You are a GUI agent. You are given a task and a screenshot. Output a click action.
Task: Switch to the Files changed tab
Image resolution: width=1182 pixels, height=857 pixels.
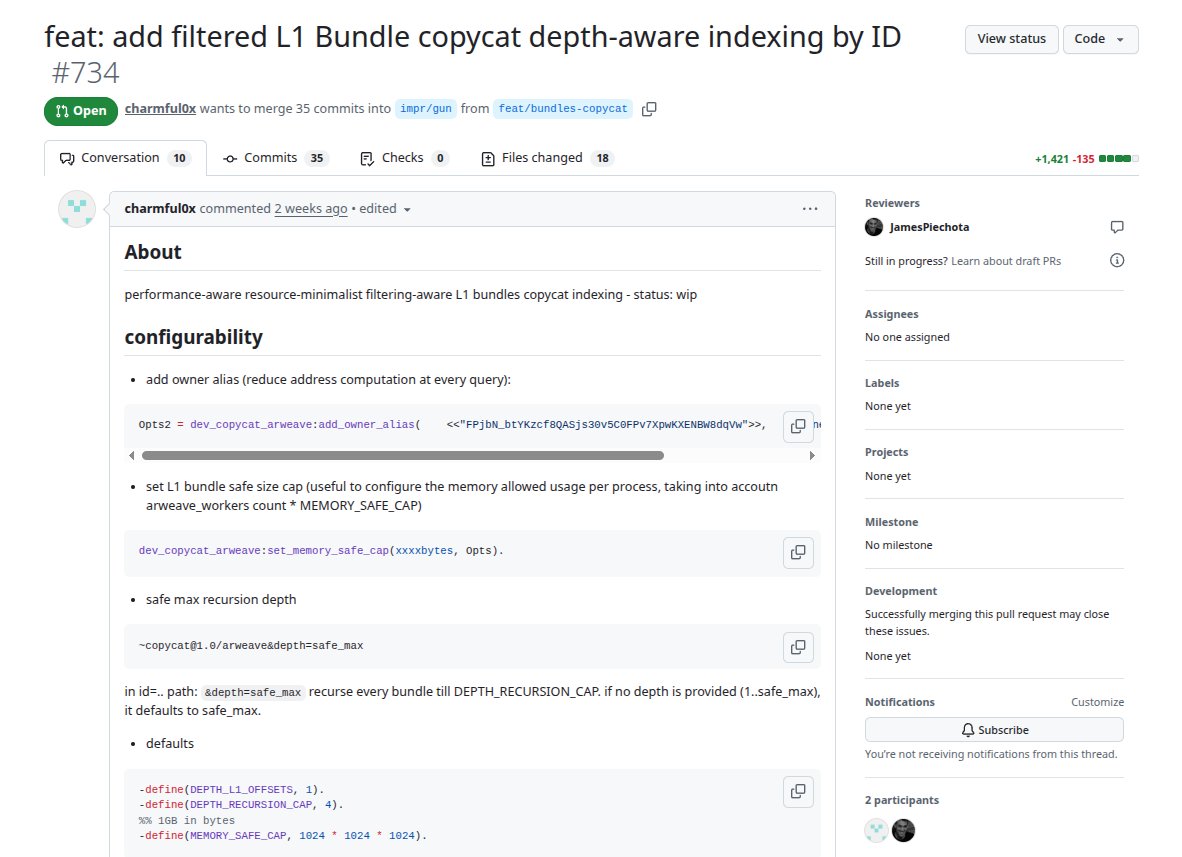pos(548,158)
